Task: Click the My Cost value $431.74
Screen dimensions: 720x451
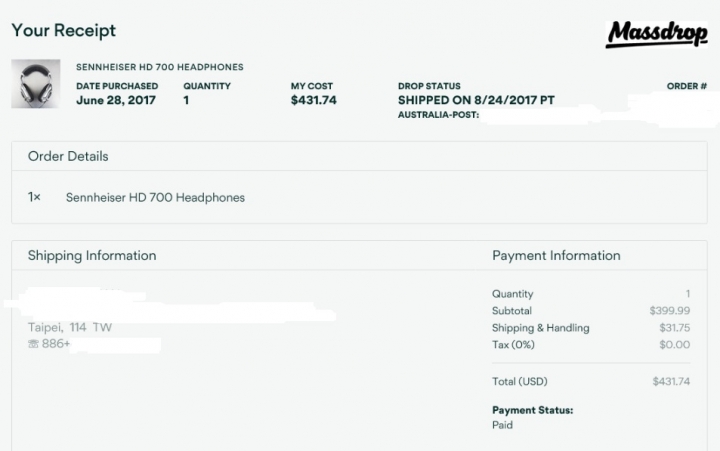Action: click(314, 100)
